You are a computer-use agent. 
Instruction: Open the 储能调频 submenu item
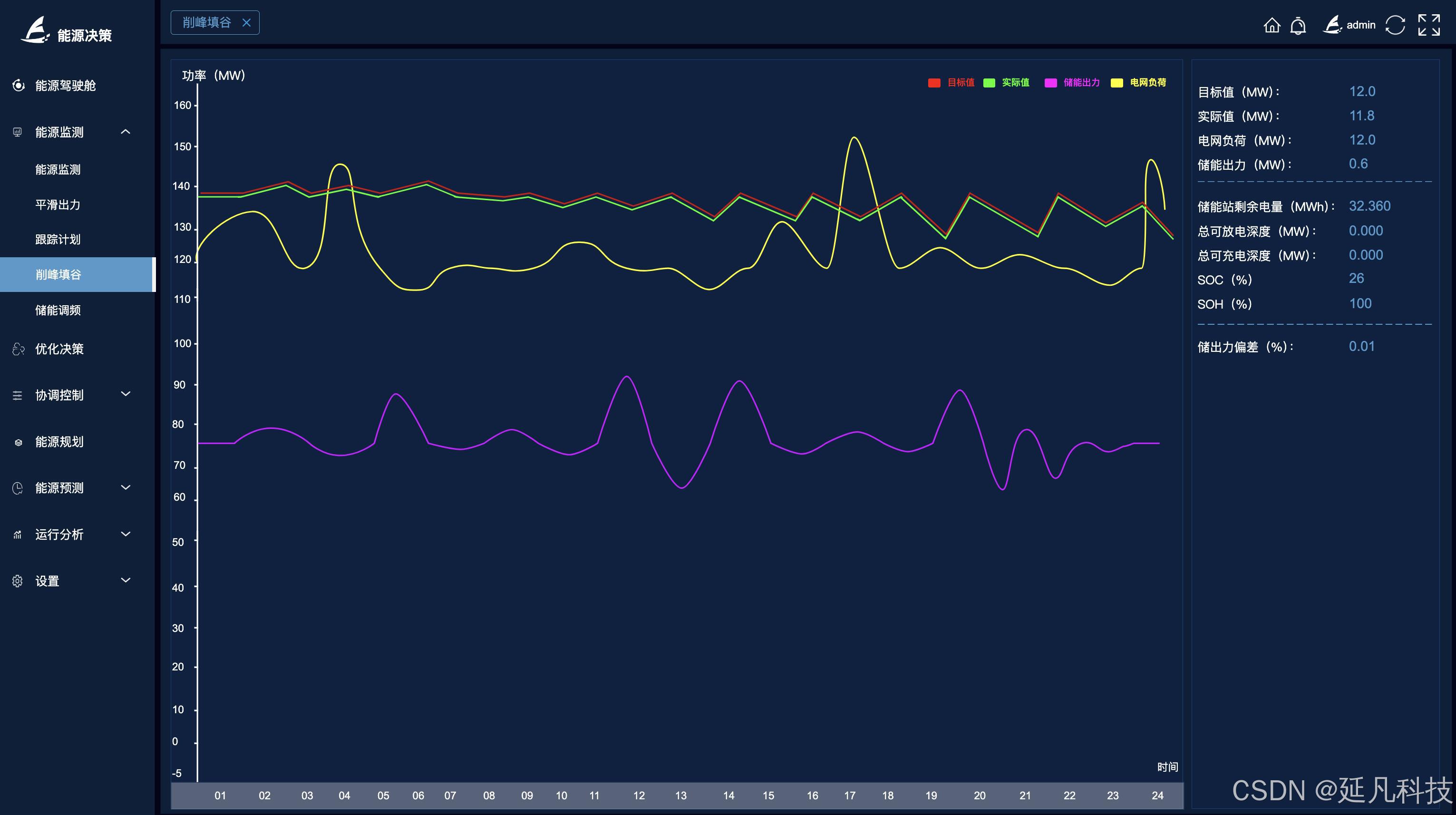coord(58,310)
